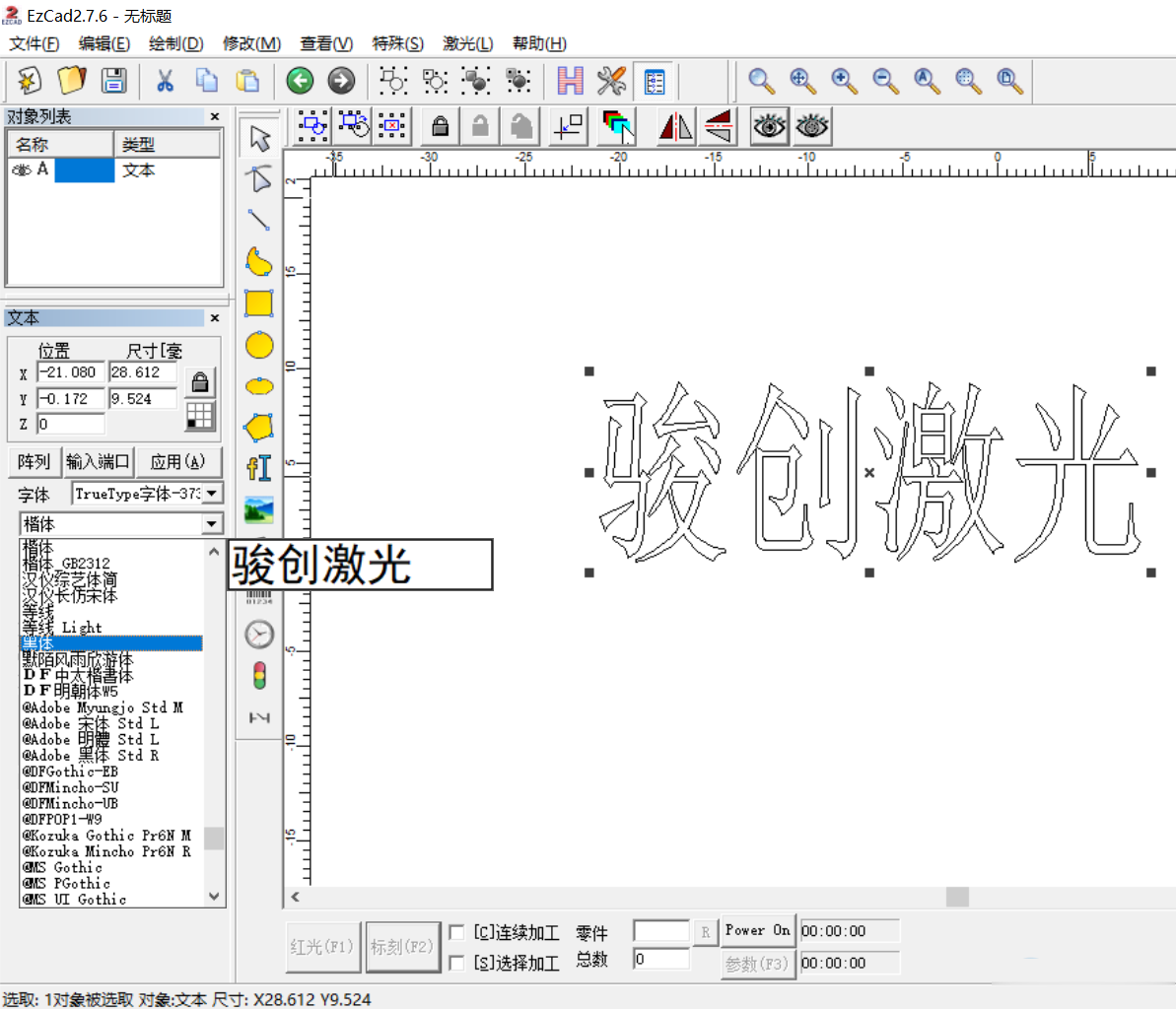Toggle the object list panel icon
1176x1009 pixels.
pyautogui.click(x=654, y=81)
